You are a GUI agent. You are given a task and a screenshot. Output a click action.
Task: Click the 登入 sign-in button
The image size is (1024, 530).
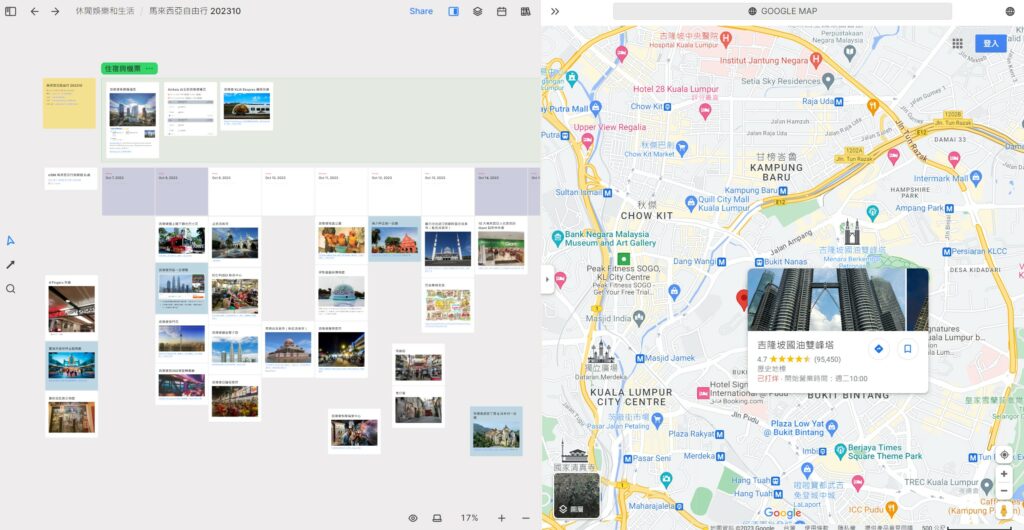[991, 43]
